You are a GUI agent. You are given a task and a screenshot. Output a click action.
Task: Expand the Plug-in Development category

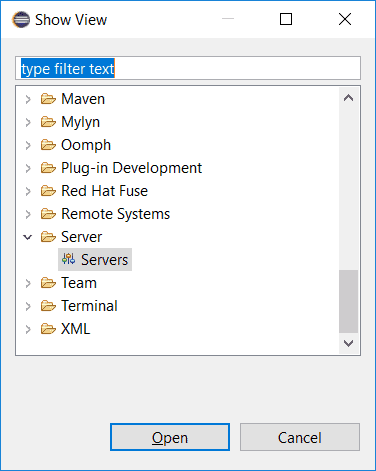point(28,168)
